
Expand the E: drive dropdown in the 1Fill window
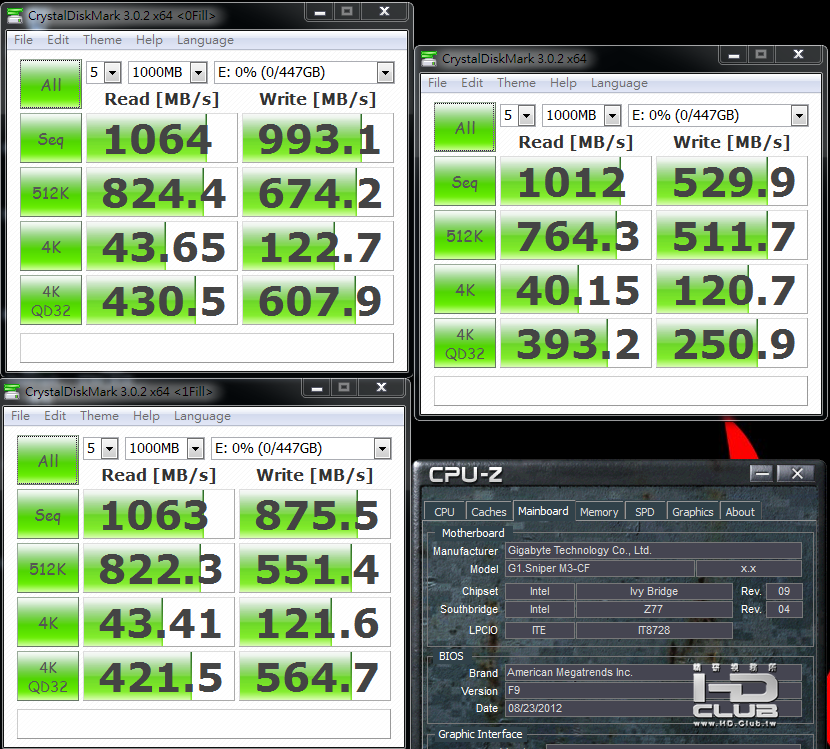pyautogui.click(x=382, y=448)
